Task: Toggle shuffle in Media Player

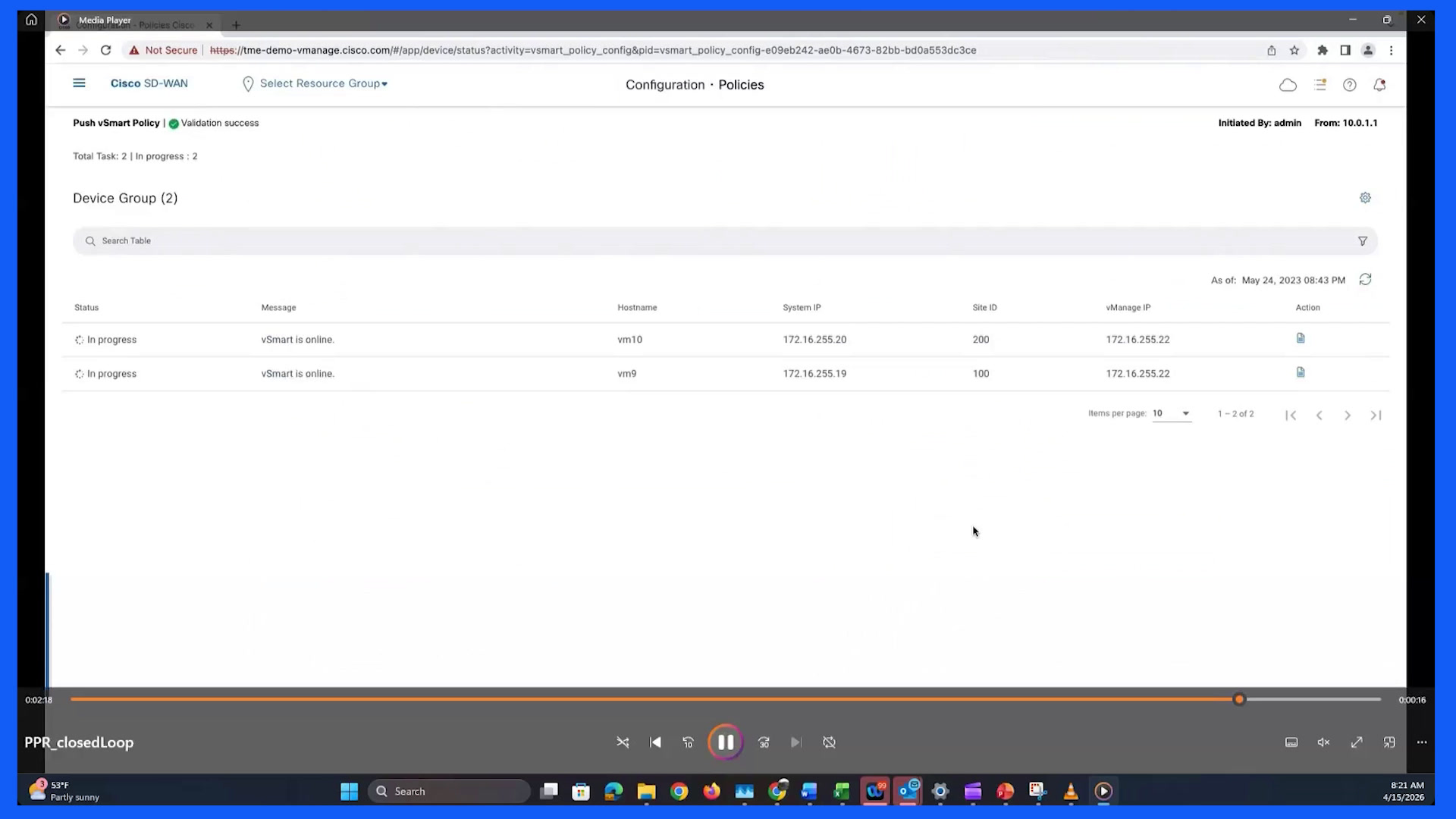Action: coord(623,742)
